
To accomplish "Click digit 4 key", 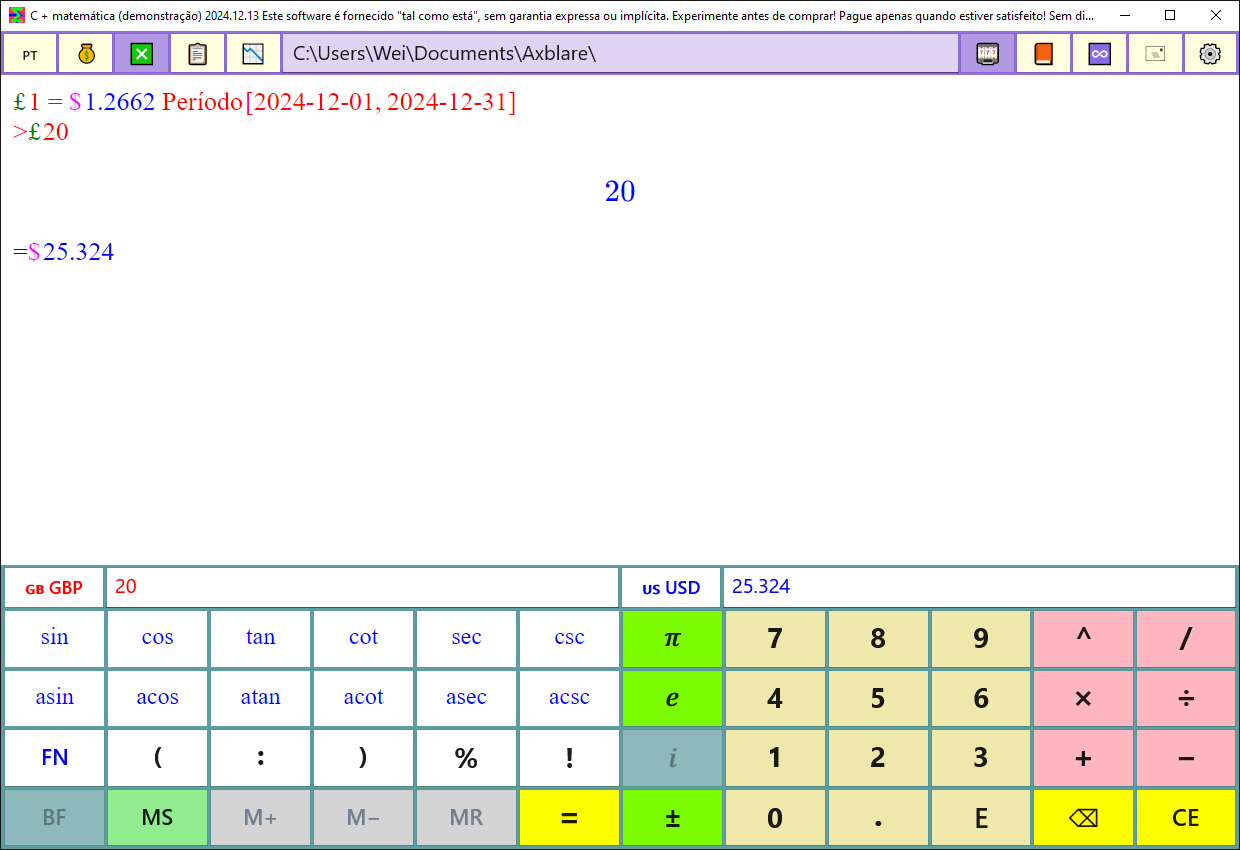I will [x=776, y=698].
